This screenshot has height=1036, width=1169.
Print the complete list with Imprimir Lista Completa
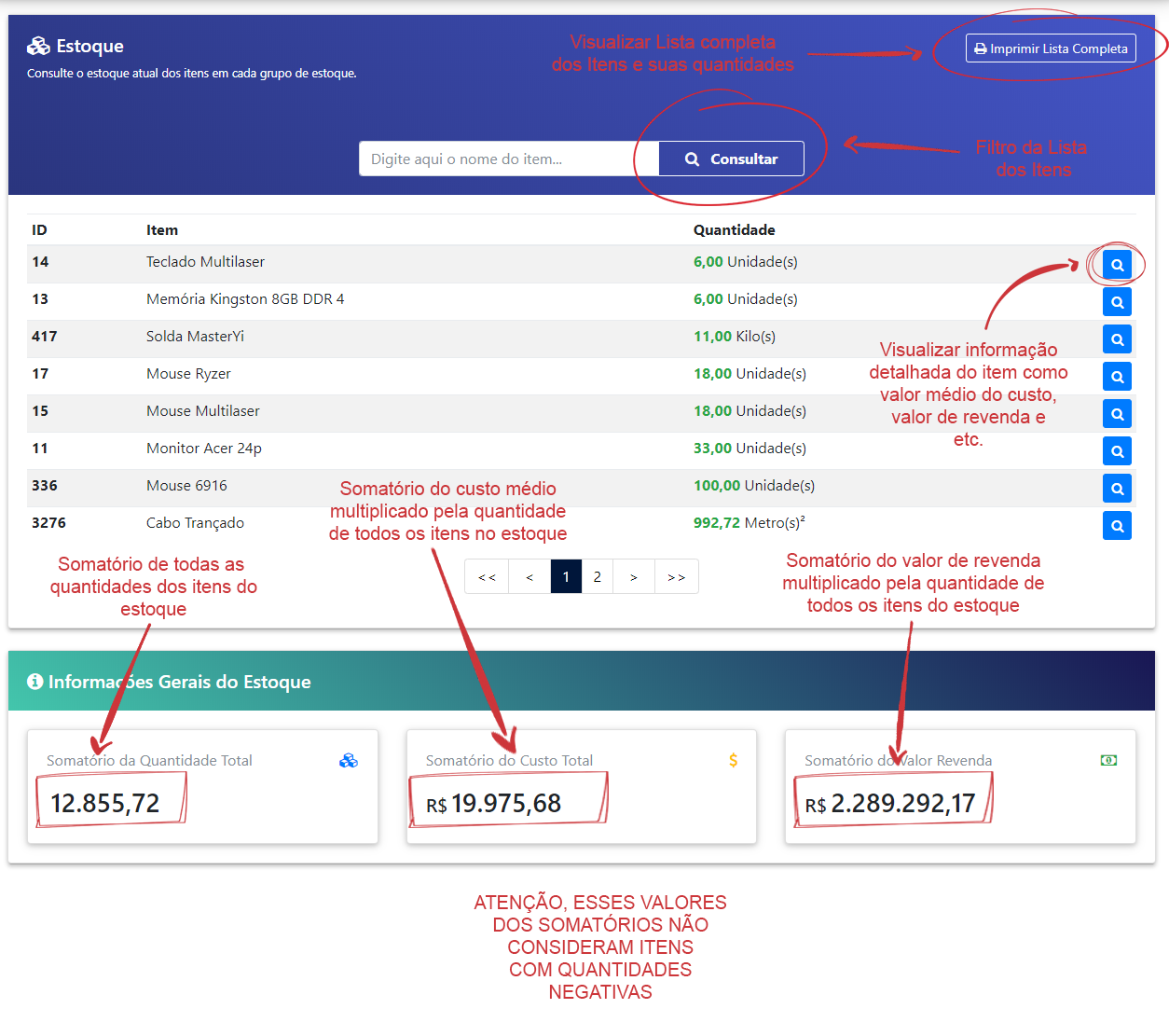coord(1051,48)
